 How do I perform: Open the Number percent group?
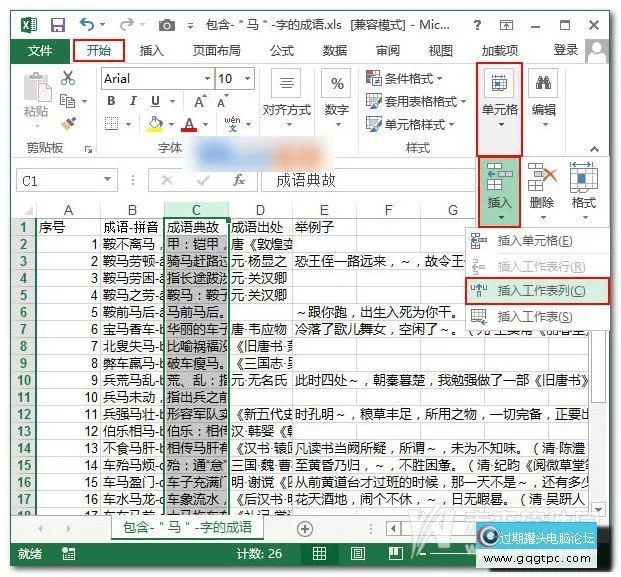coord(336,83)
